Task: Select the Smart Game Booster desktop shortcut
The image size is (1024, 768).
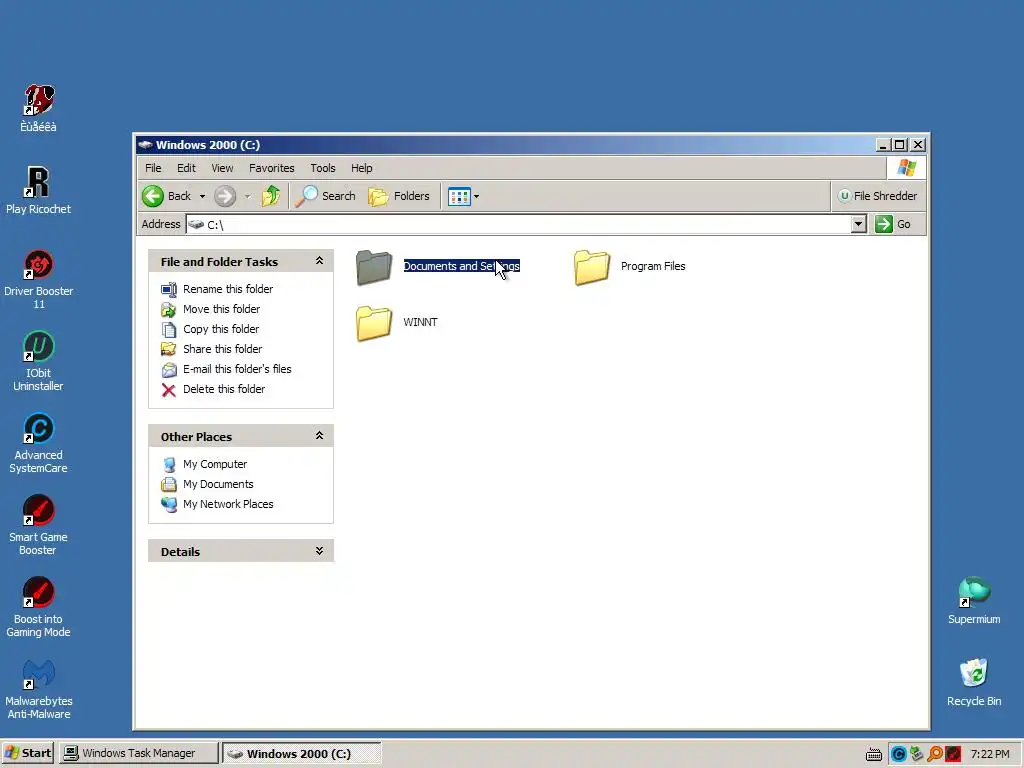Action: coord(39,525)
